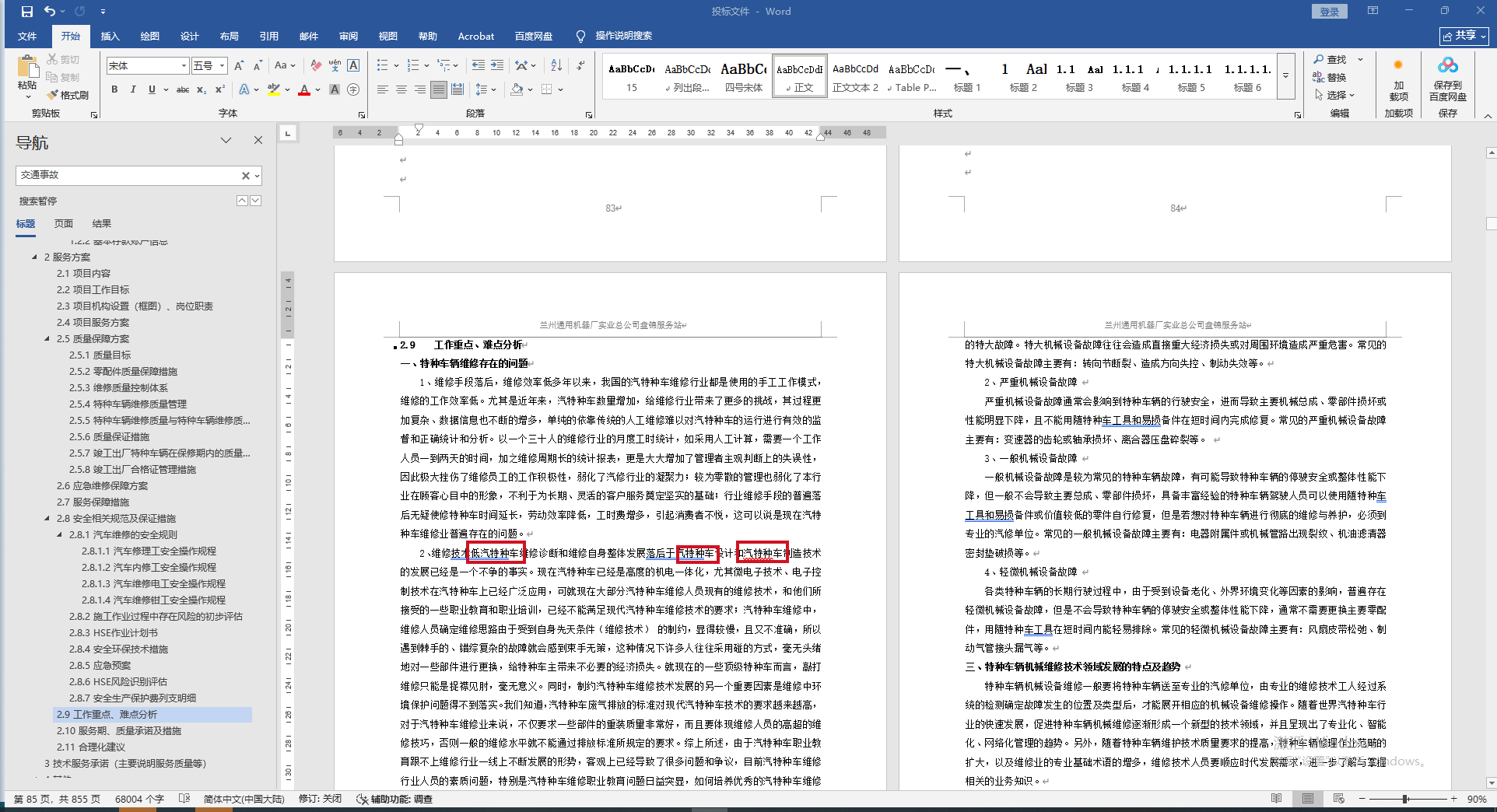
Task: Collapse the '2.5 质量保障方案' tree node
Action: coord(47,338)
